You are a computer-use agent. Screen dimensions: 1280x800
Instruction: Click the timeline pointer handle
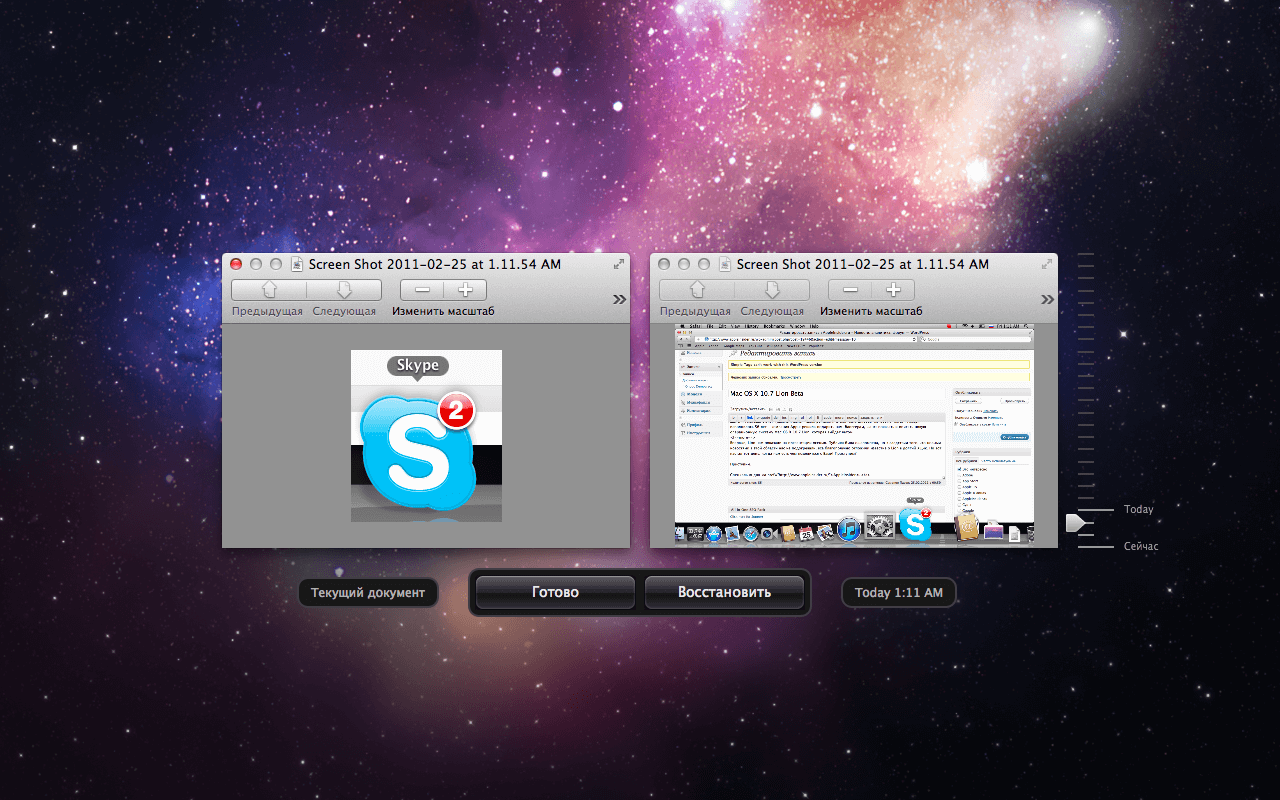pos(1074,523)
